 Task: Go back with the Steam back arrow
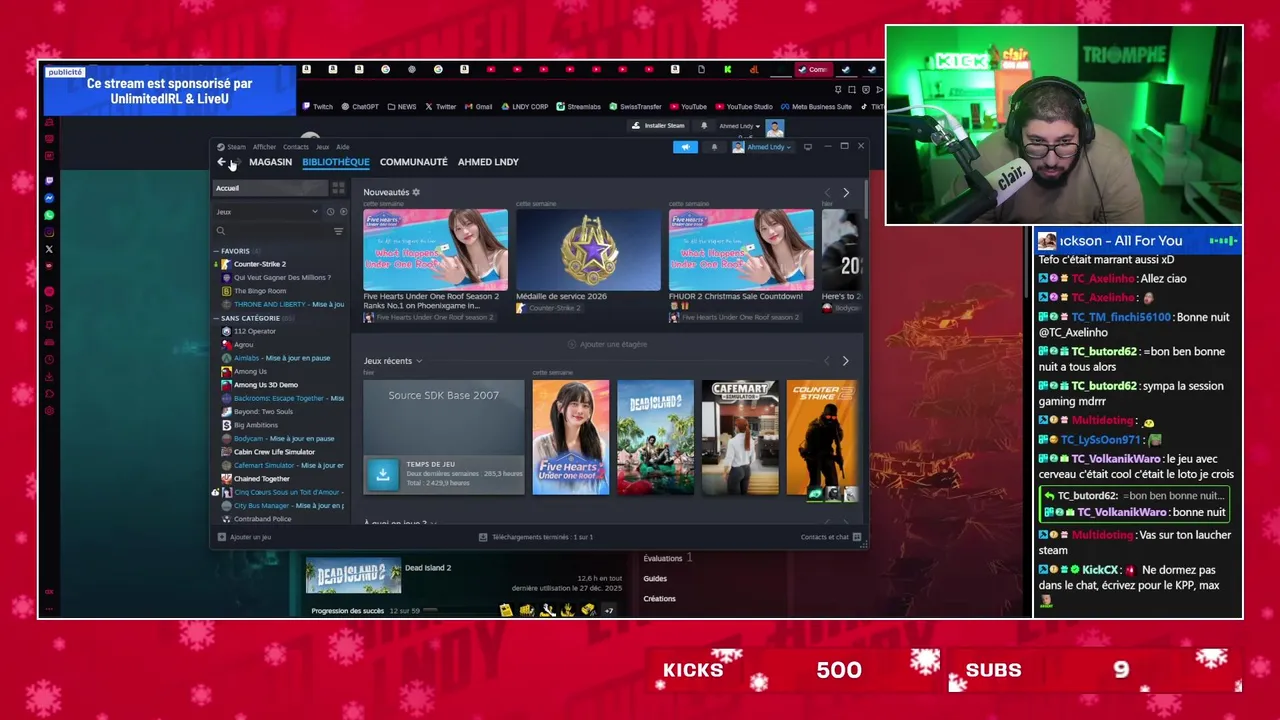(x=221, y=162)
